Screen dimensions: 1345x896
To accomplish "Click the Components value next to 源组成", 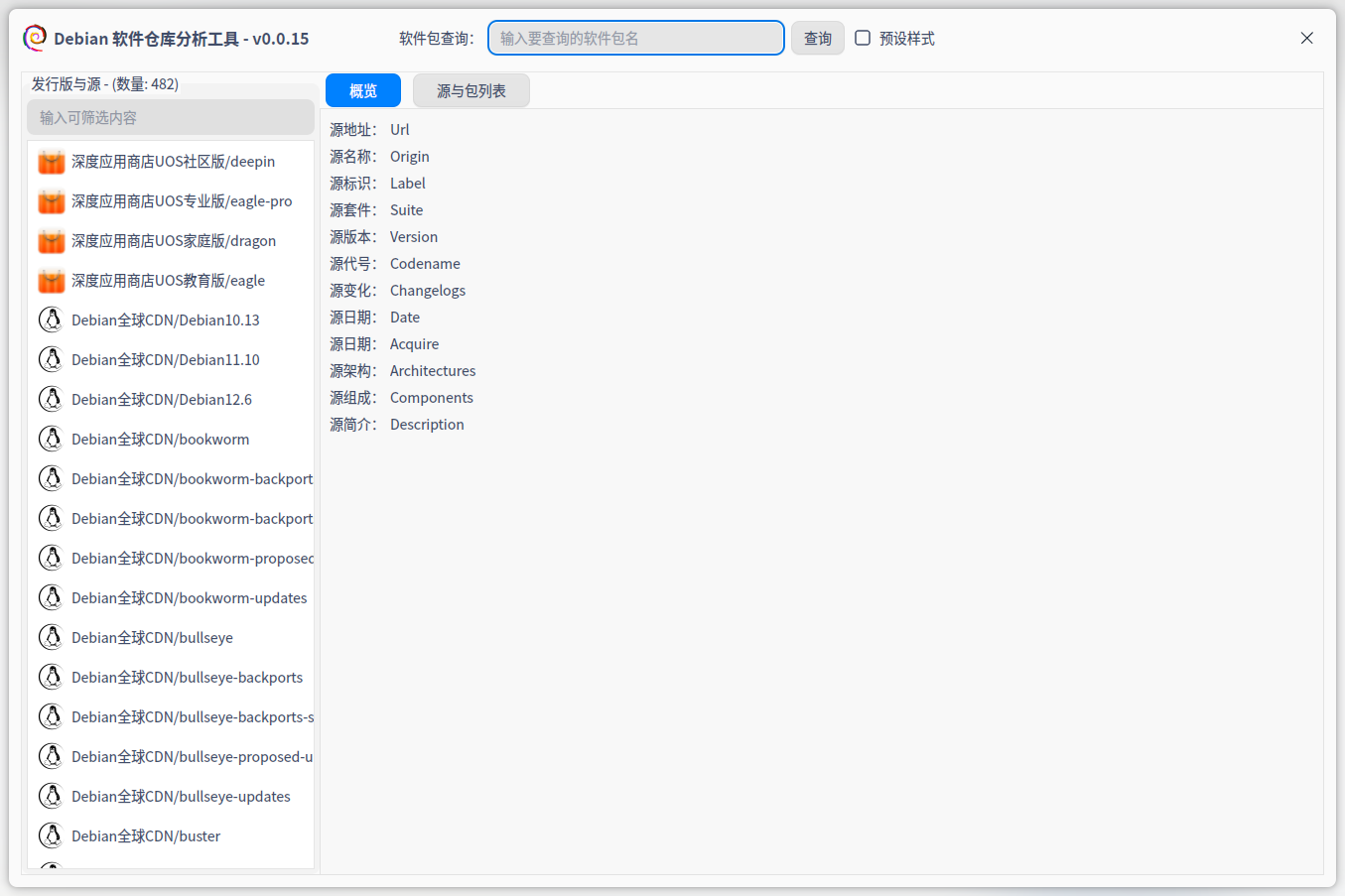I will pyautogui.click(x=432, y=398).
